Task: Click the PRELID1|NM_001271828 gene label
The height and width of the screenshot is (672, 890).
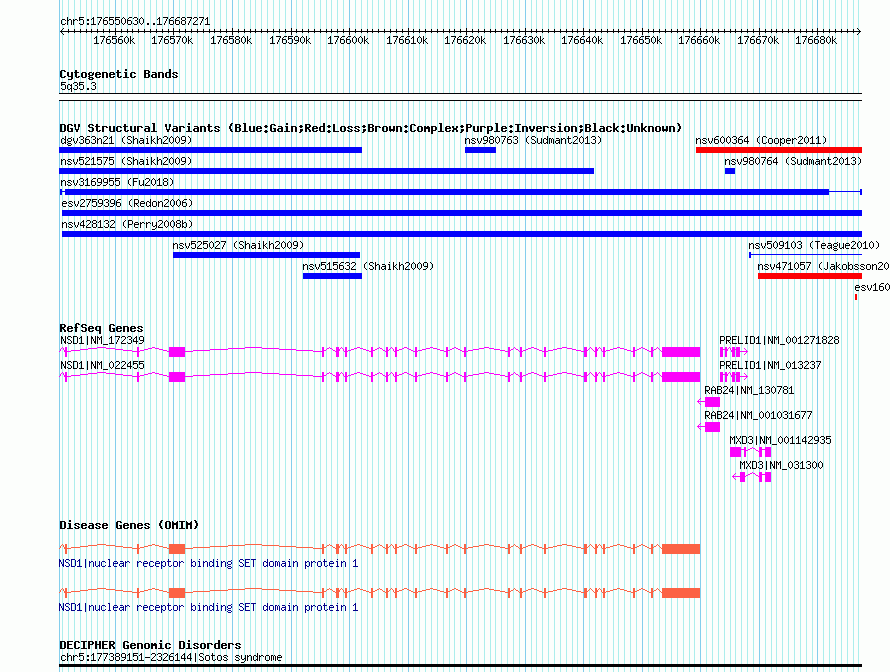Action: 779,341
